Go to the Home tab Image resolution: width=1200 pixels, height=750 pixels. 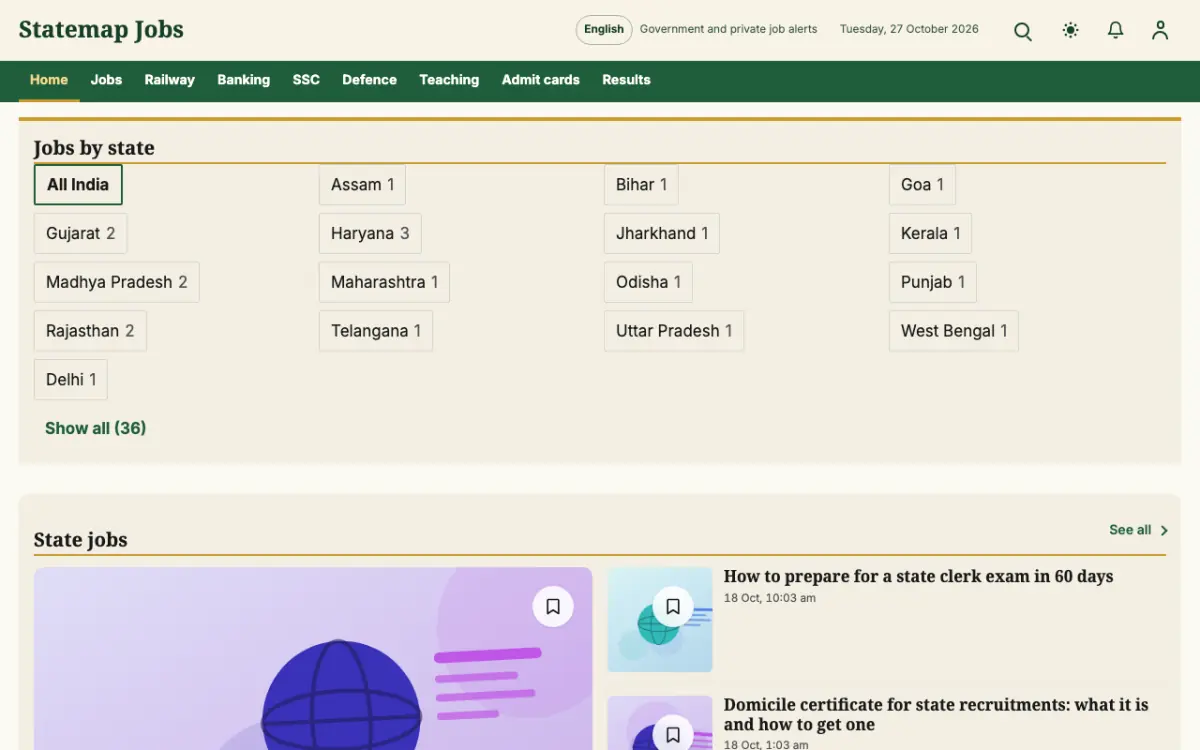point(49,80)
